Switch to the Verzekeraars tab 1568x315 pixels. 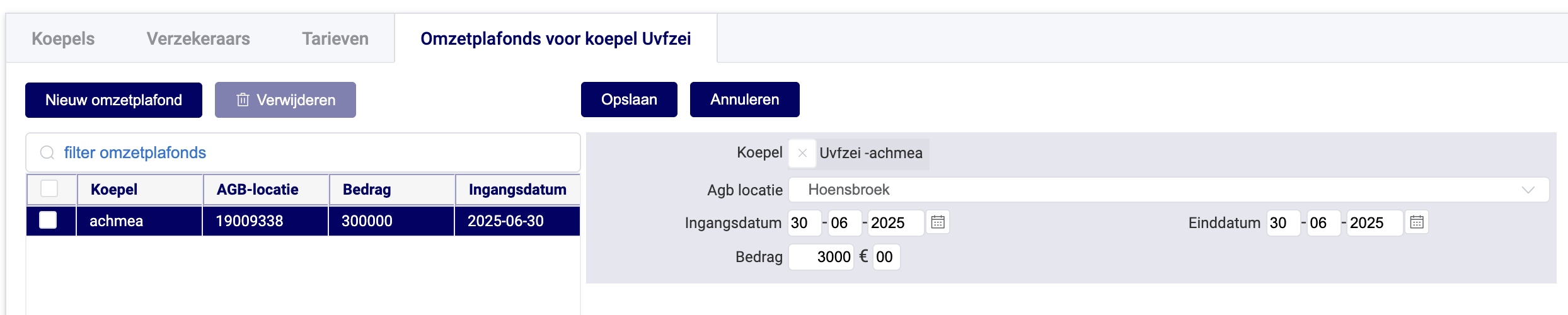pos(198,39)
